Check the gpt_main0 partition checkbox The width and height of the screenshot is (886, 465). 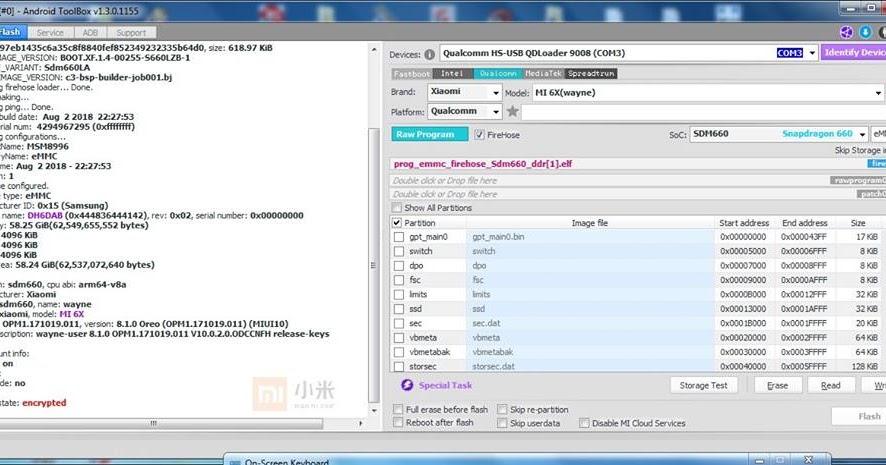click(x=399, y=237)
